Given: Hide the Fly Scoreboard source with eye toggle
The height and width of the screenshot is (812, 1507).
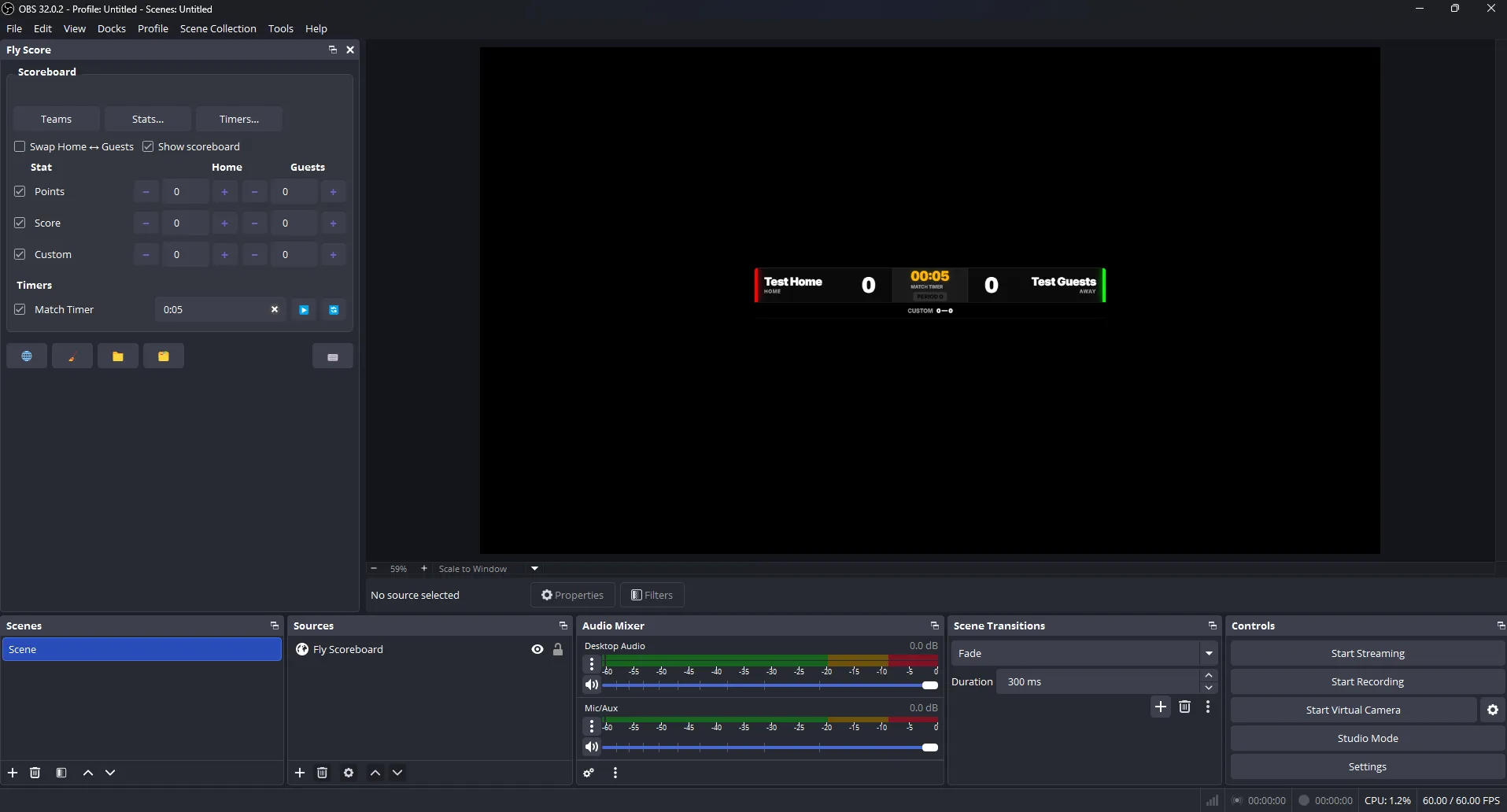Looking at the screenshot, I should point(537,649).
